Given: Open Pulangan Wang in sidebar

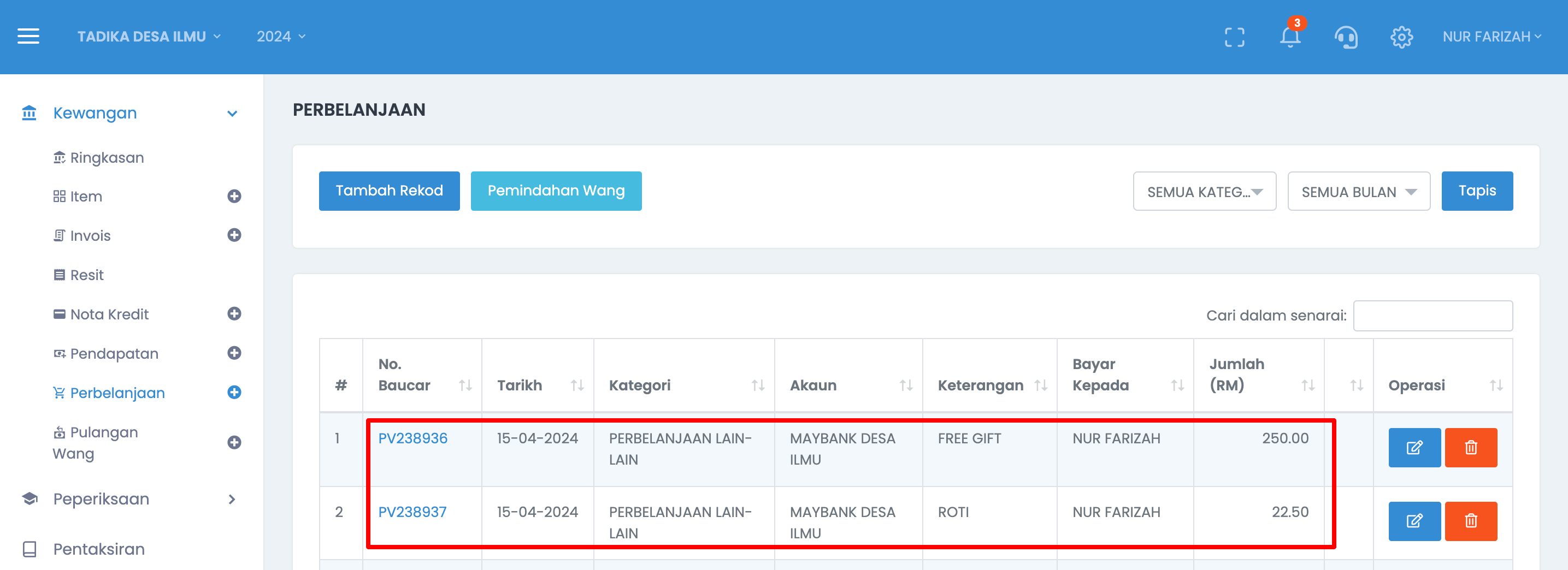Looking at the screenshot, I should 95,443.
